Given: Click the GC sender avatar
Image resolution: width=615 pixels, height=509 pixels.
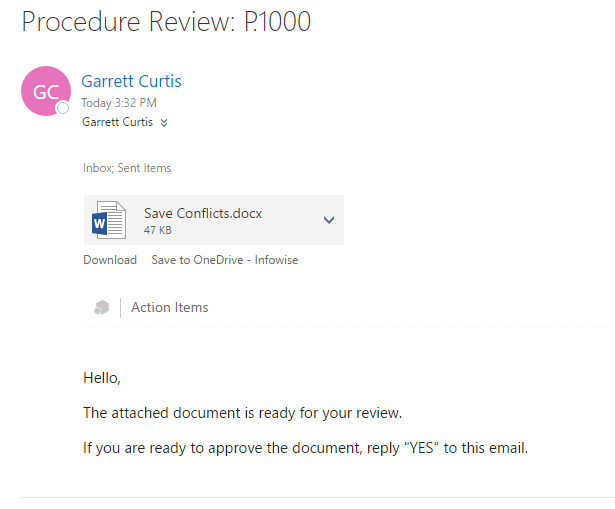Looking at the screenshot, I should coord(46,91).
